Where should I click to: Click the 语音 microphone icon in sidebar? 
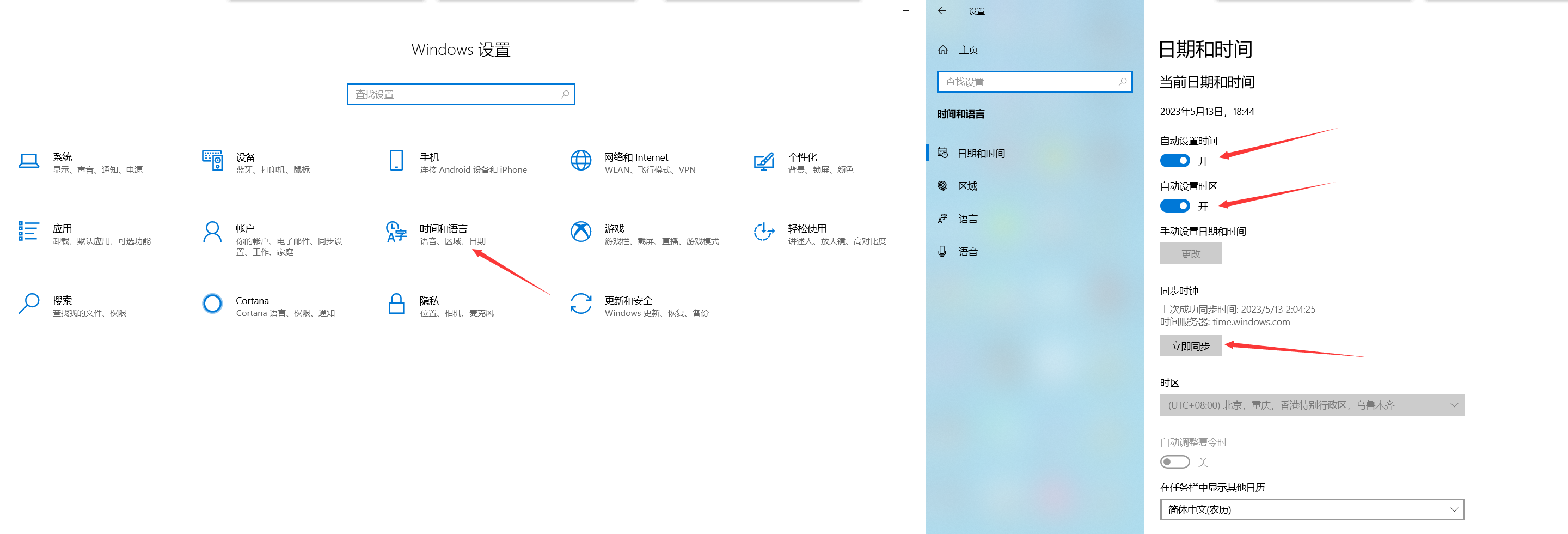[942, 251]
